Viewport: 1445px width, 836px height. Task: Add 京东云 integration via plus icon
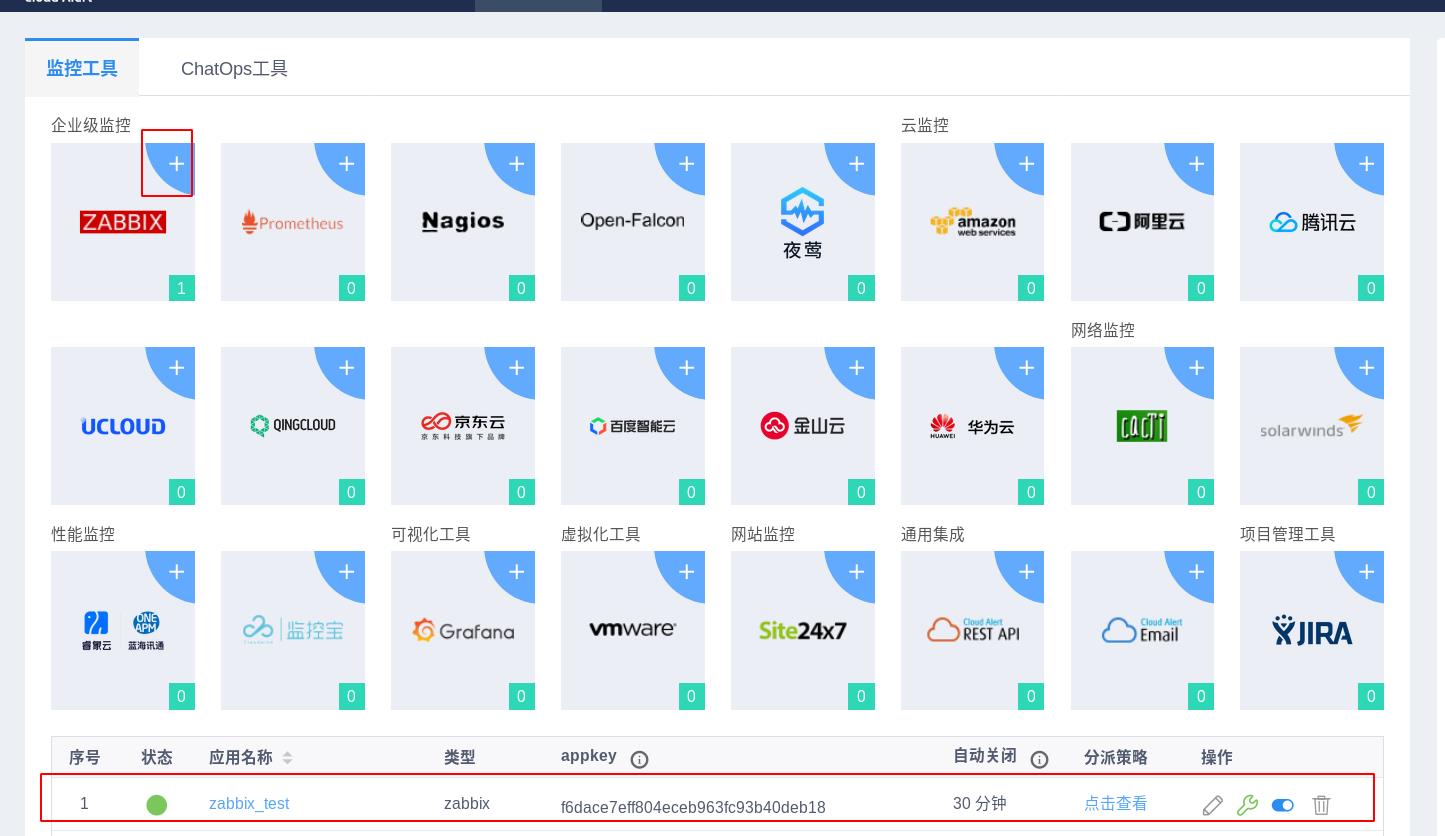517,367
